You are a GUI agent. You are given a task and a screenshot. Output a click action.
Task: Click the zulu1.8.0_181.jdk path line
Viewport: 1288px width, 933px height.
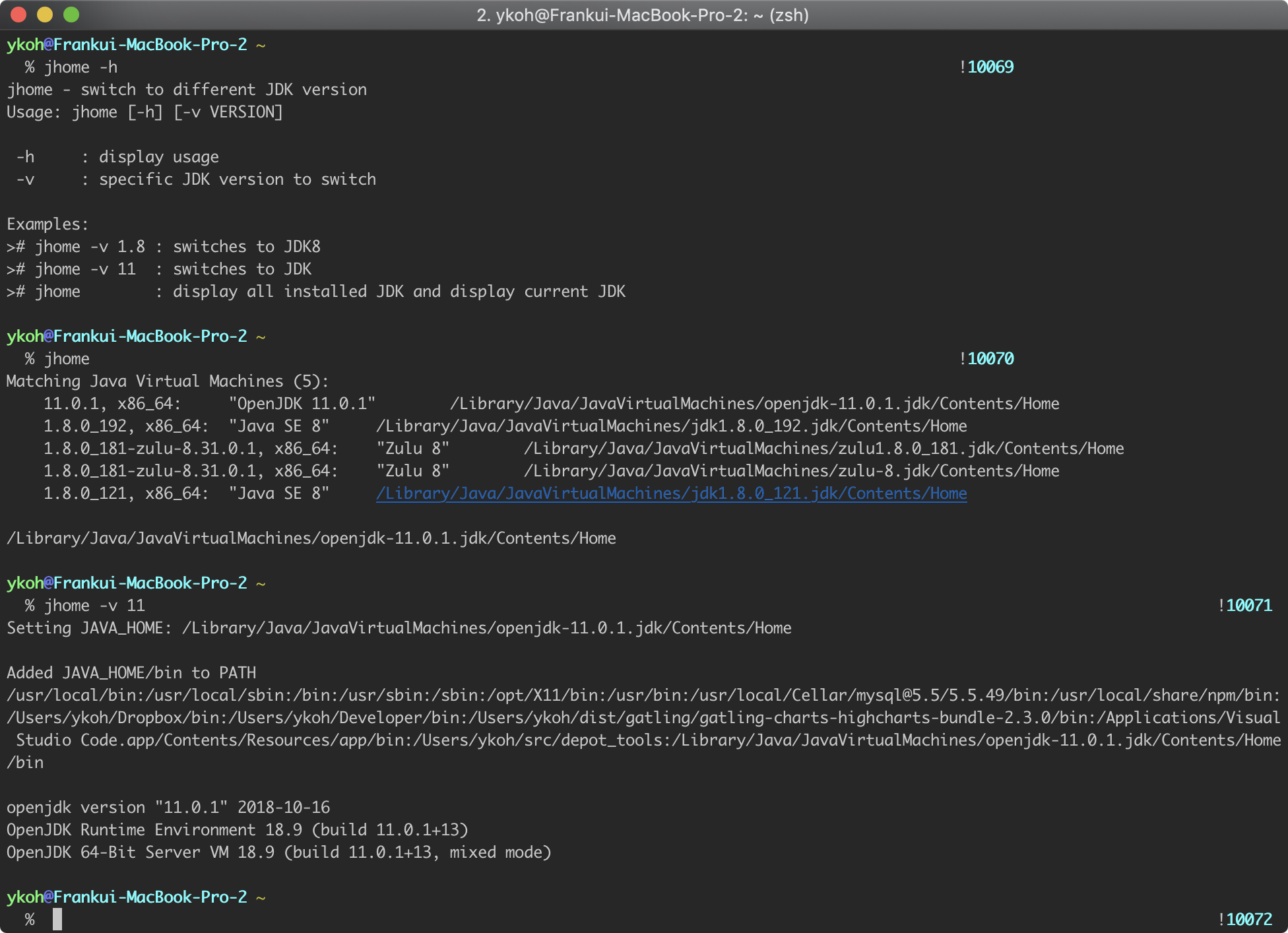tap(823, 449)
